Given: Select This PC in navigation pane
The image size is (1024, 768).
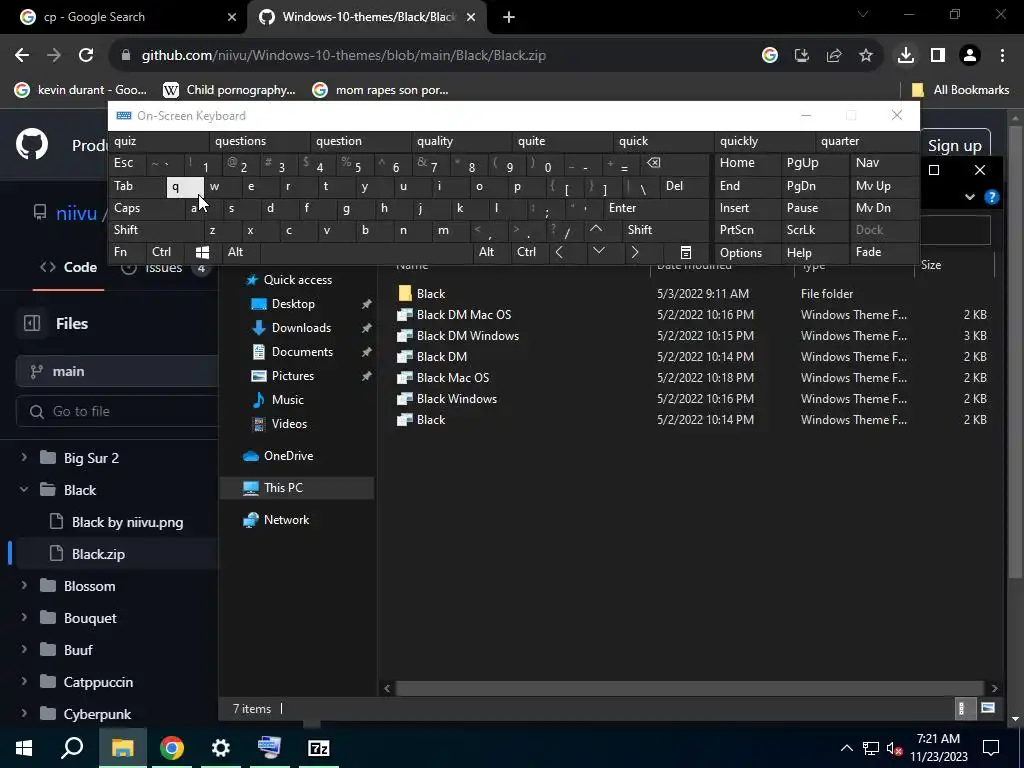Looking at the screenshot, I should 297,488.
